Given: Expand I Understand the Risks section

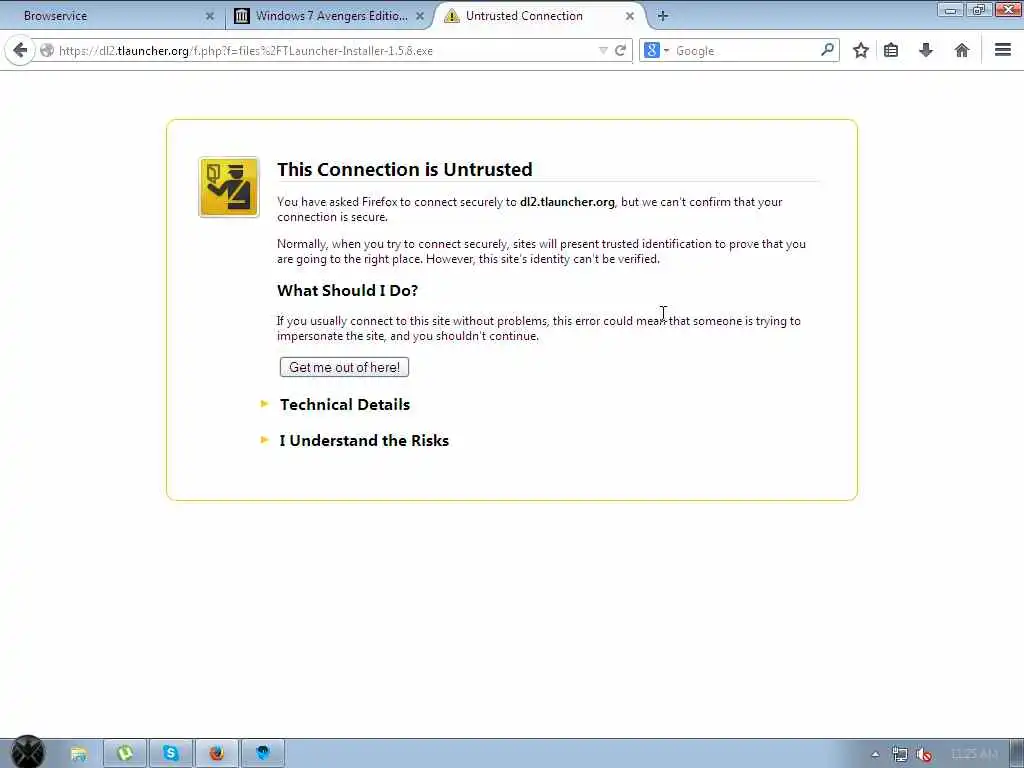Looking at the screenshot, I should pos(364,440).
